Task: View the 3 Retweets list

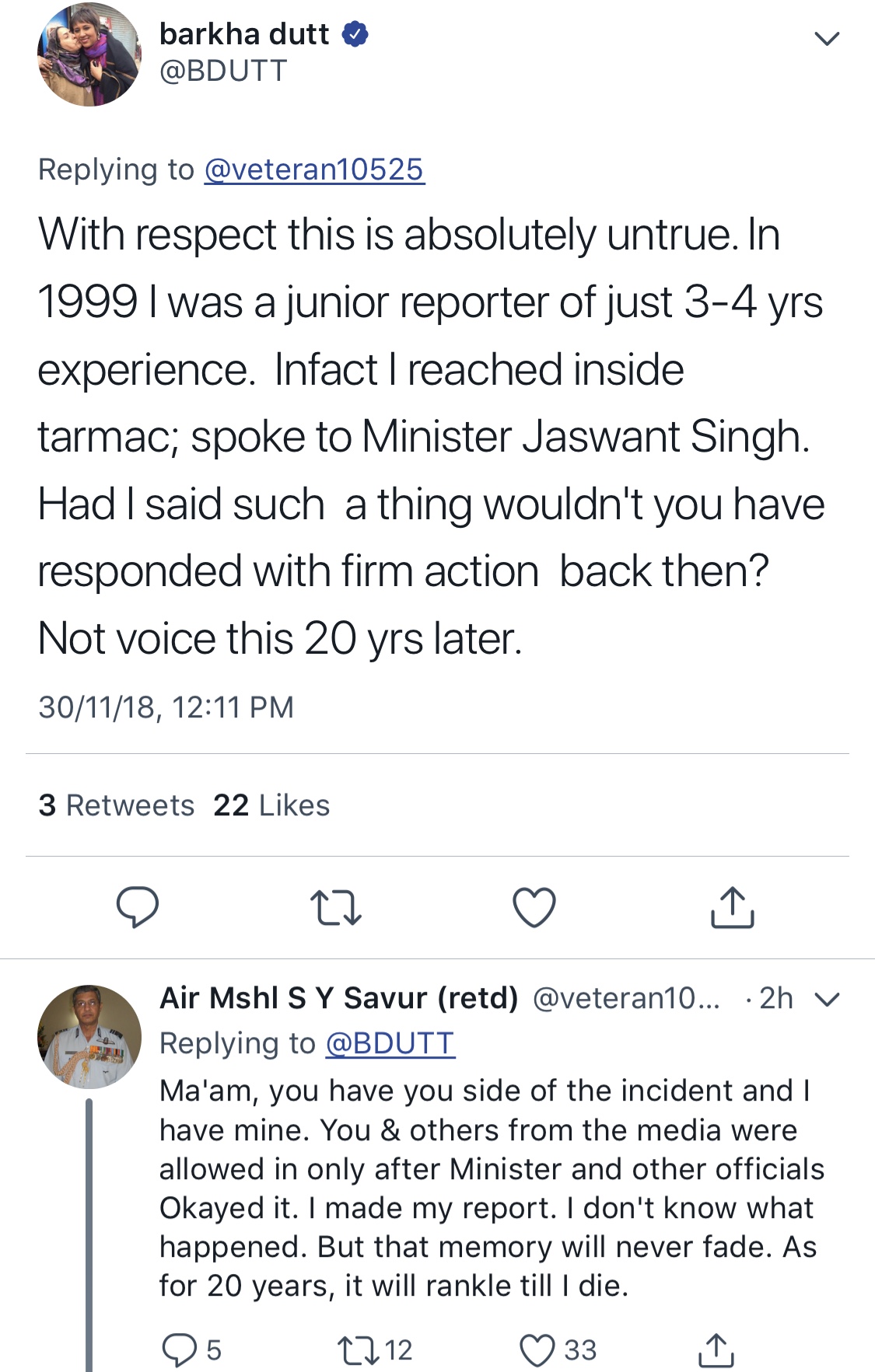Action: click(117, 805)
